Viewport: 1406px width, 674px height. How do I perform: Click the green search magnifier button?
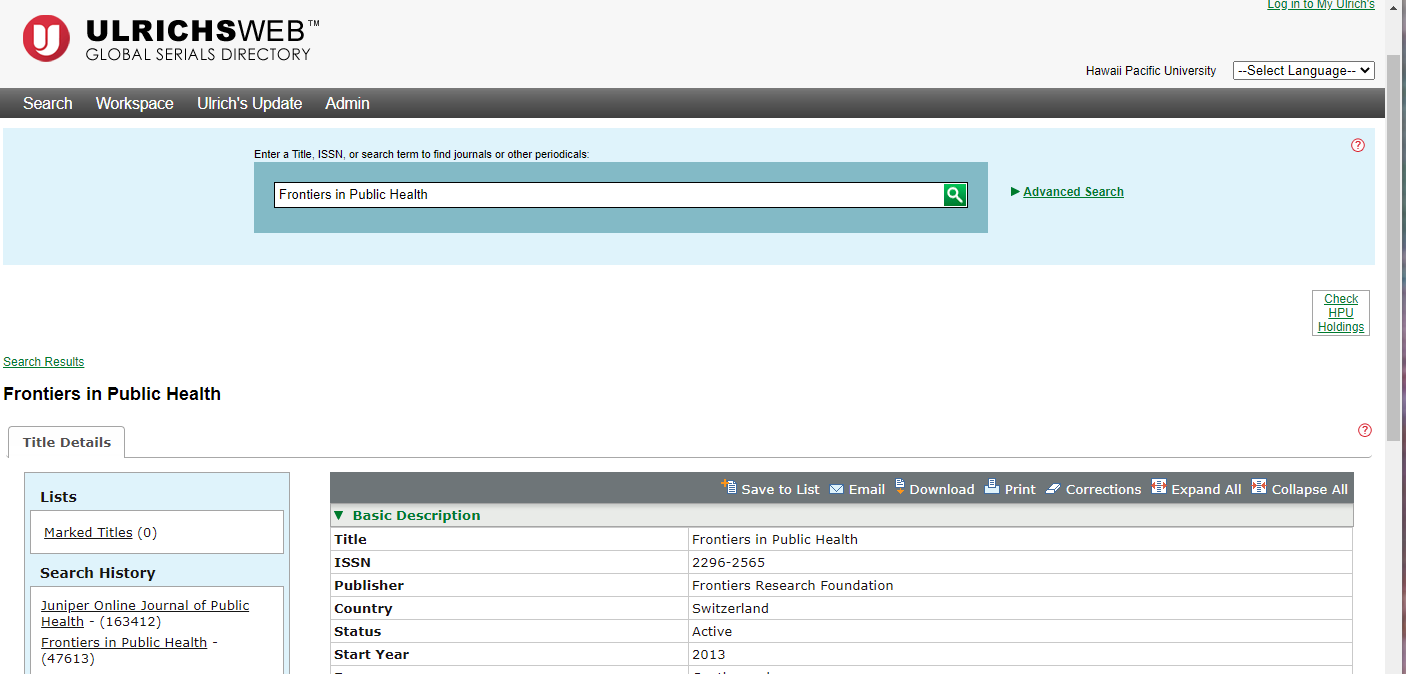[x=955, y=194]
